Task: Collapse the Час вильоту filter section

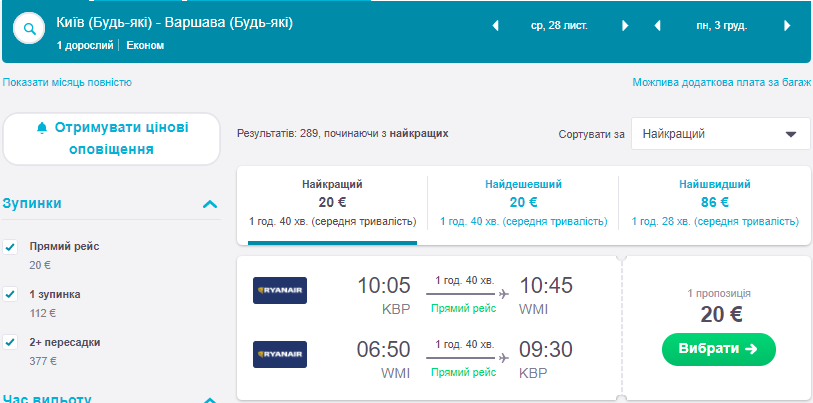Action: tap(210, 398)
